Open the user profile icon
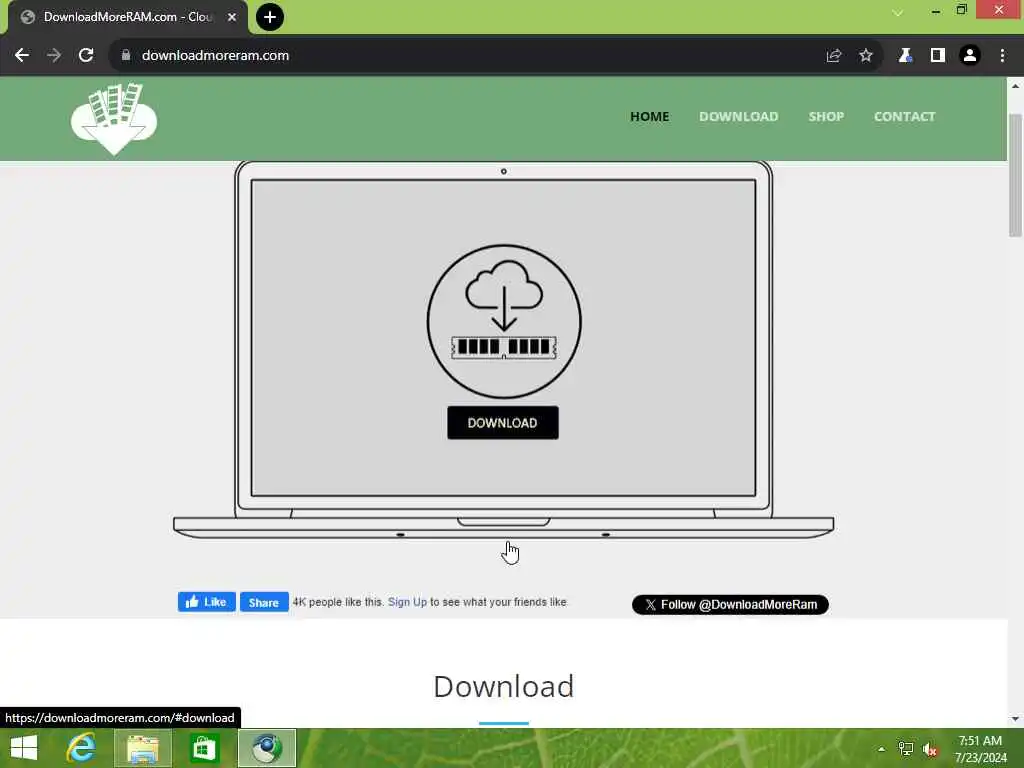1024x768 pixels. 970,56
